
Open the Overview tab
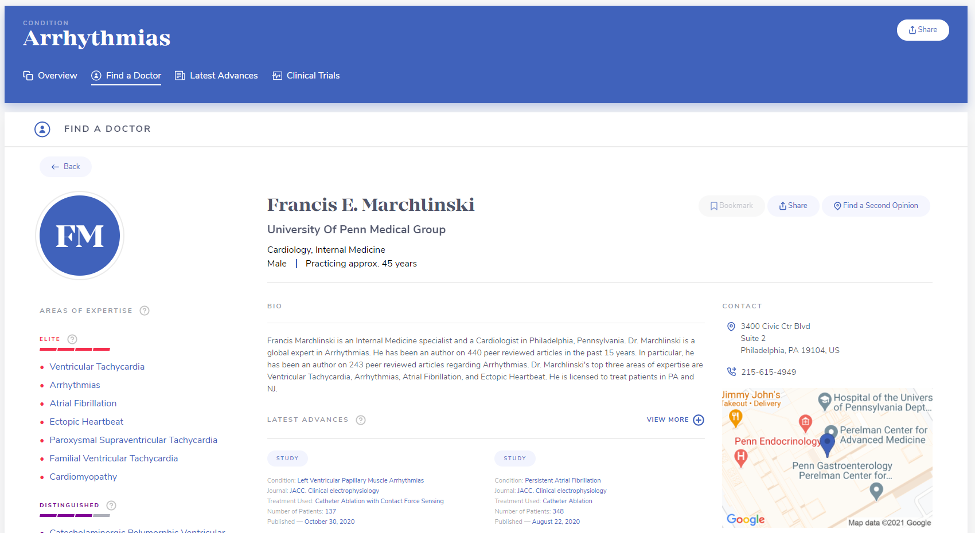50,75
